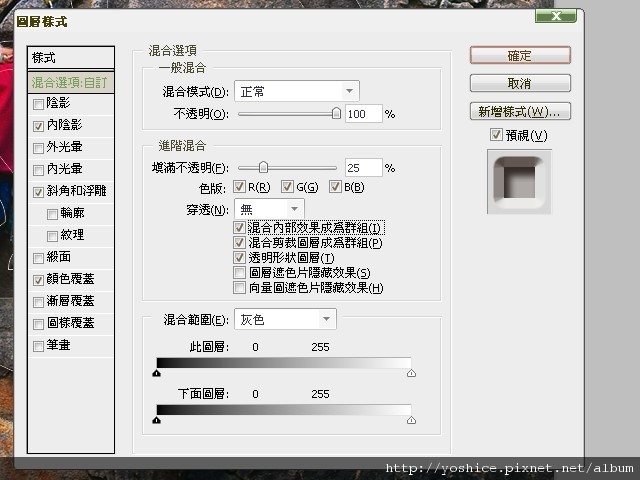640x480 pixels.
Task: Click the 下面圖層 gradient bar
Action: pyautogui.click(x=284, y=410)
